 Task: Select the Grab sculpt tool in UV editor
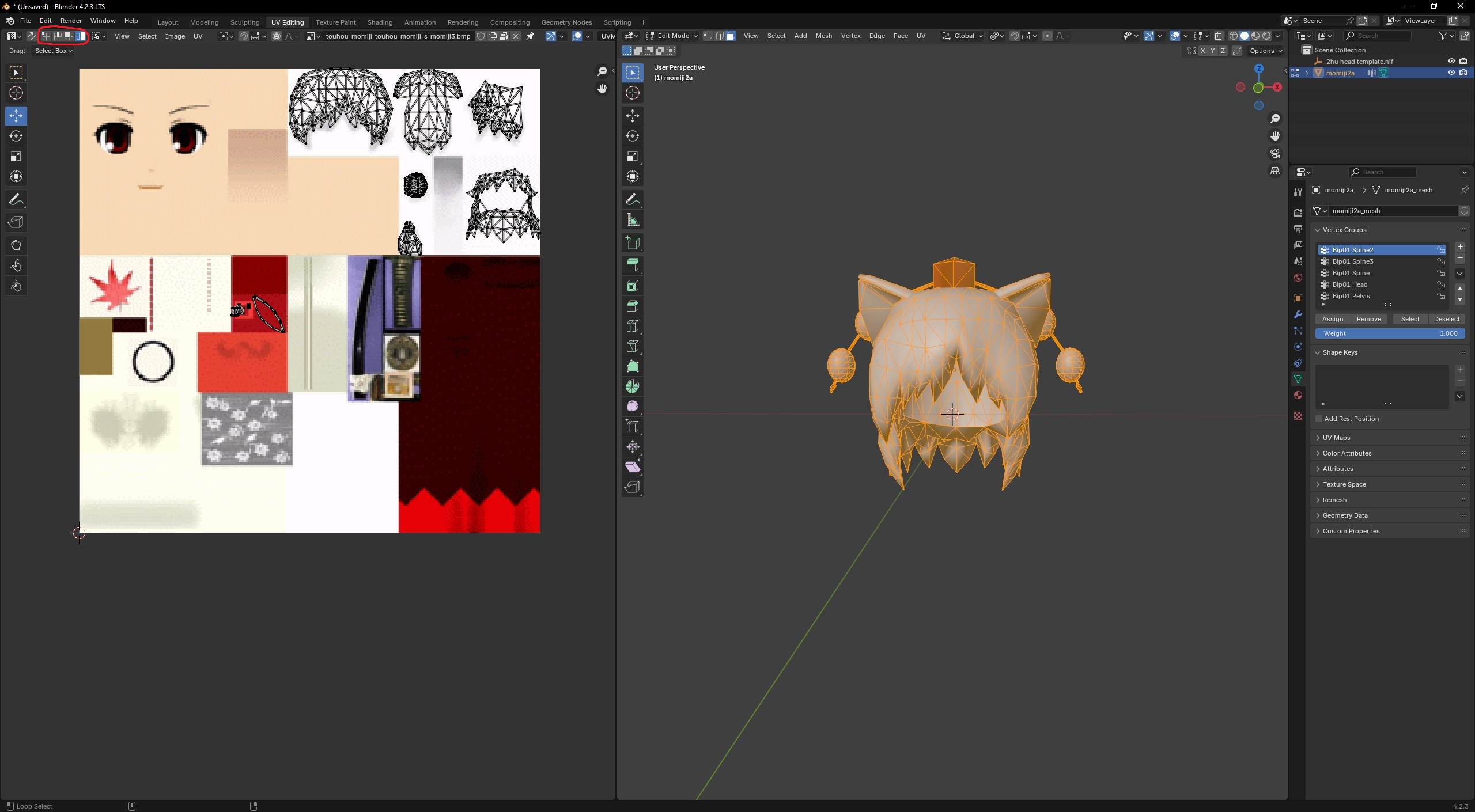pos(16,245)
